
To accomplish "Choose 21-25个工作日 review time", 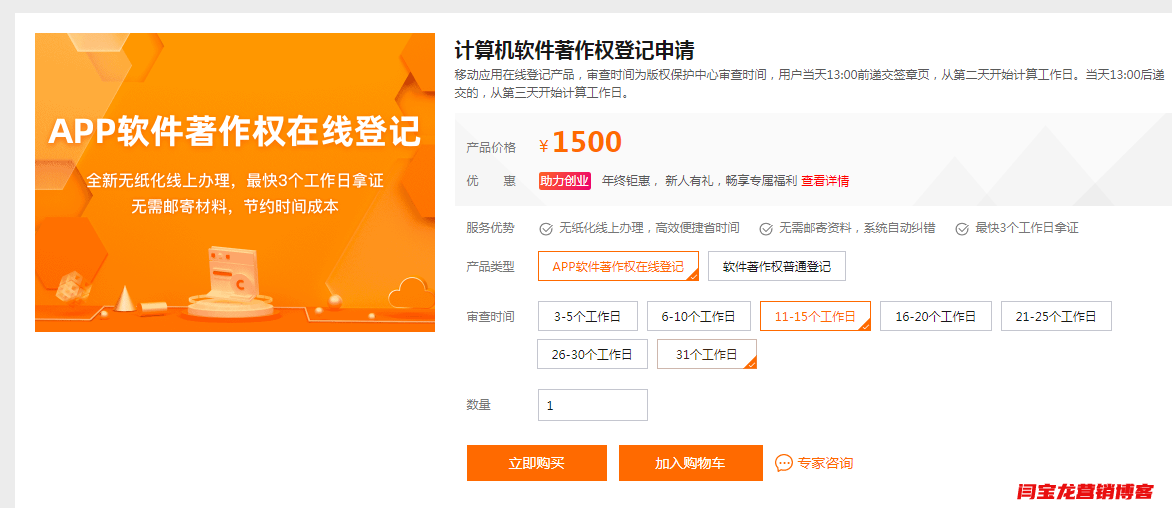I will (x=1056, y=316).
